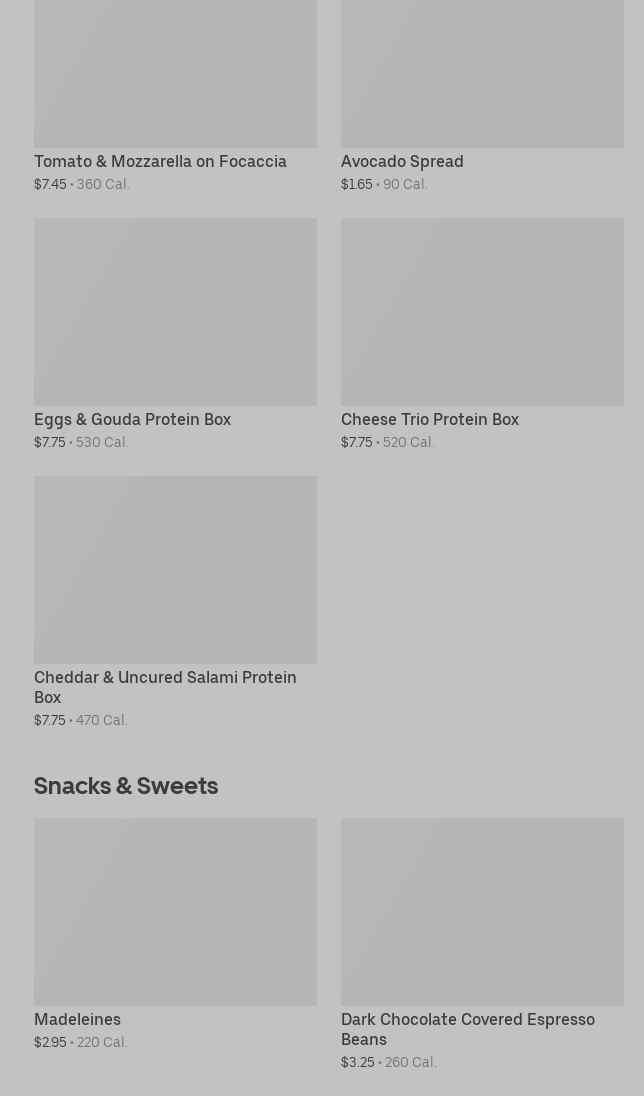Screen dimensions: 644x1096
Task: Click the Dark Chocolate Covered Espresso Beans image
Action: click(x=482, y=912)
